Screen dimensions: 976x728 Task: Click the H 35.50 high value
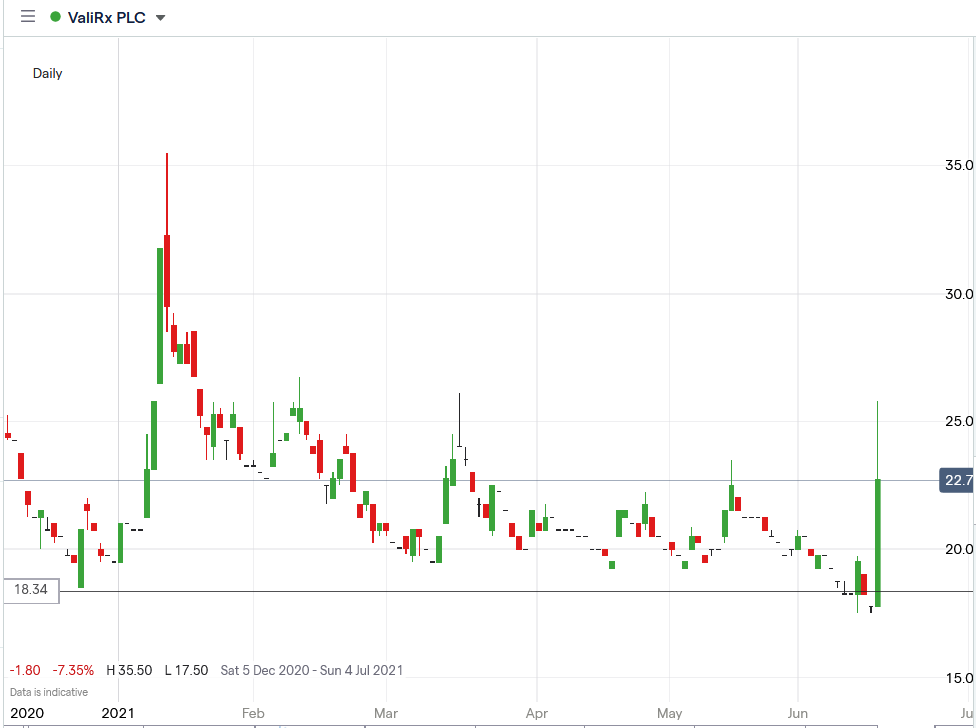click(x=129, y=670)
